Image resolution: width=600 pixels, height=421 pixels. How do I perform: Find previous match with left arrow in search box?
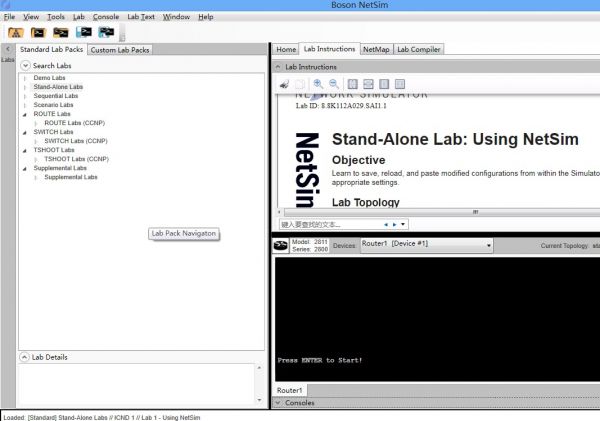point(386,225)
